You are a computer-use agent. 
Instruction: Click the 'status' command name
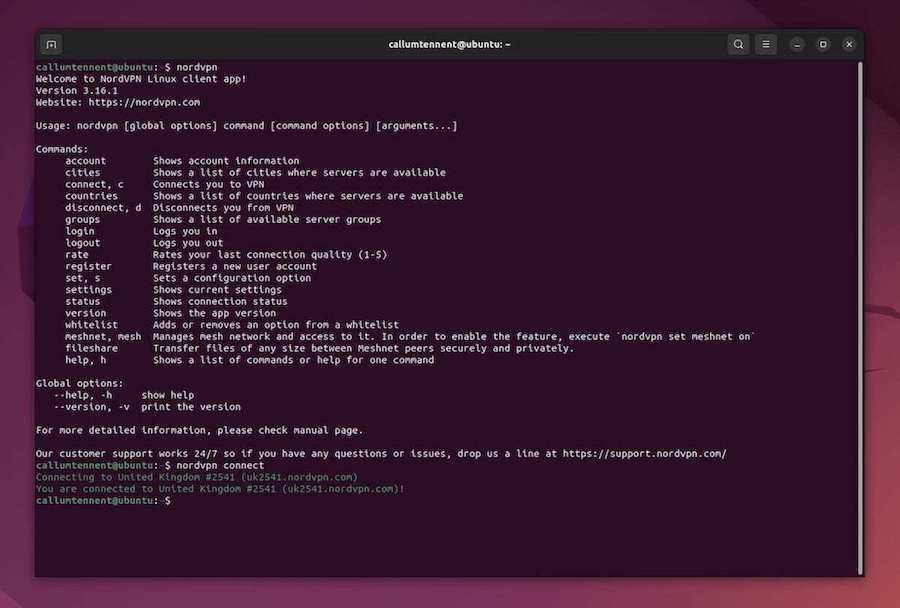point(83,301)
